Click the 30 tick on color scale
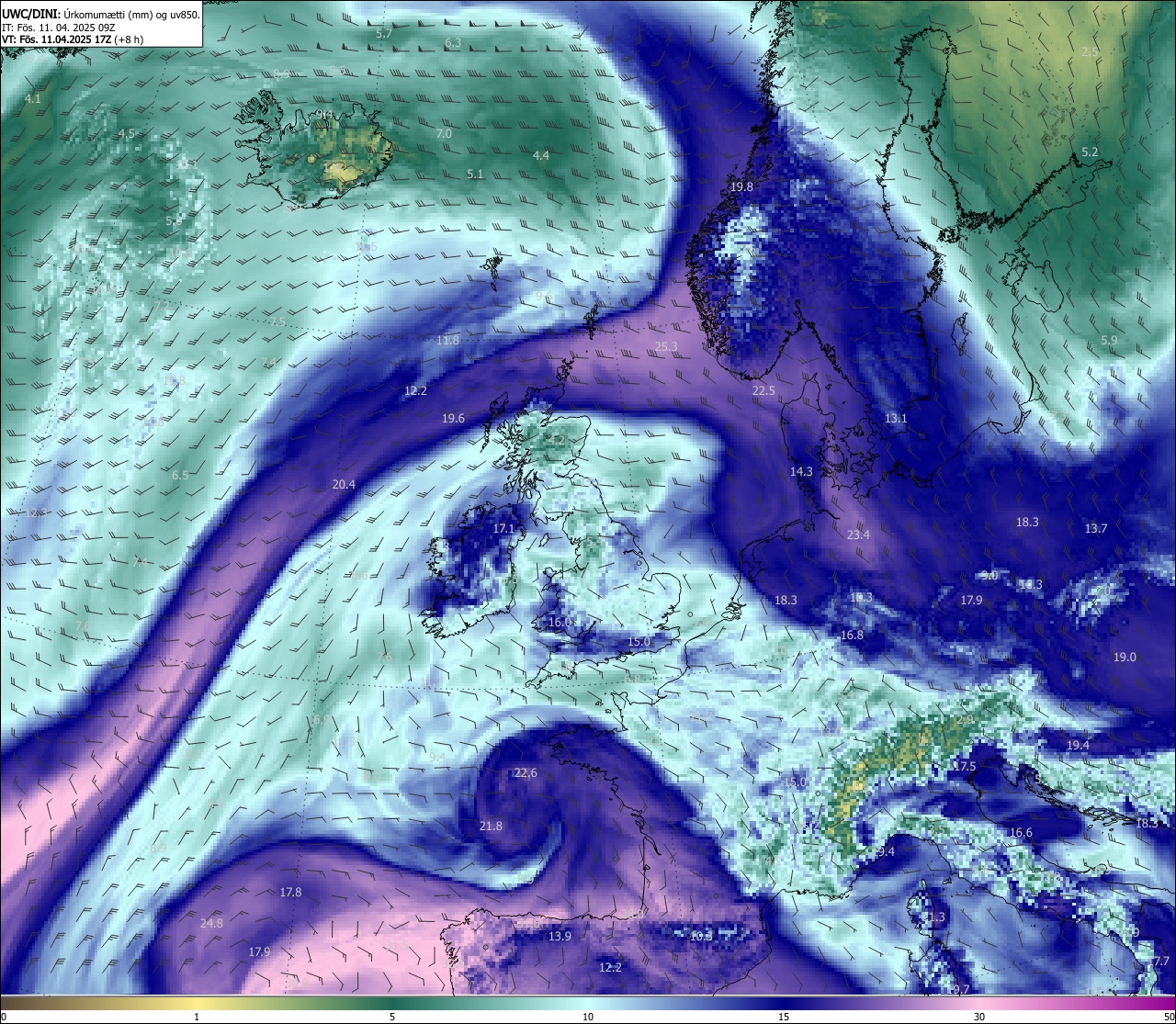Viewport: 1176px width, 1024px height. (x=979, y=1017)
